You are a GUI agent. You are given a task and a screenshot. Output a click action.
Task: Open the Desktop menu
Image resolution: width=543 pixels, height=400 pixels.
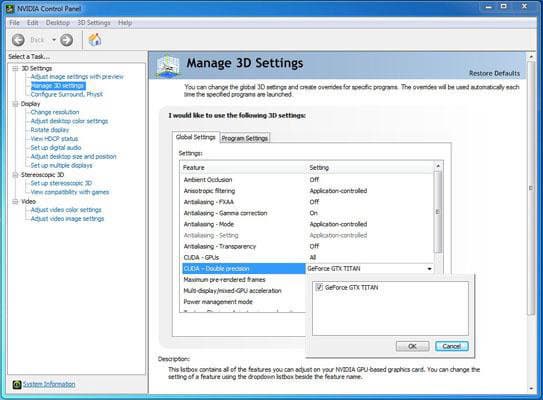point(57,23)
